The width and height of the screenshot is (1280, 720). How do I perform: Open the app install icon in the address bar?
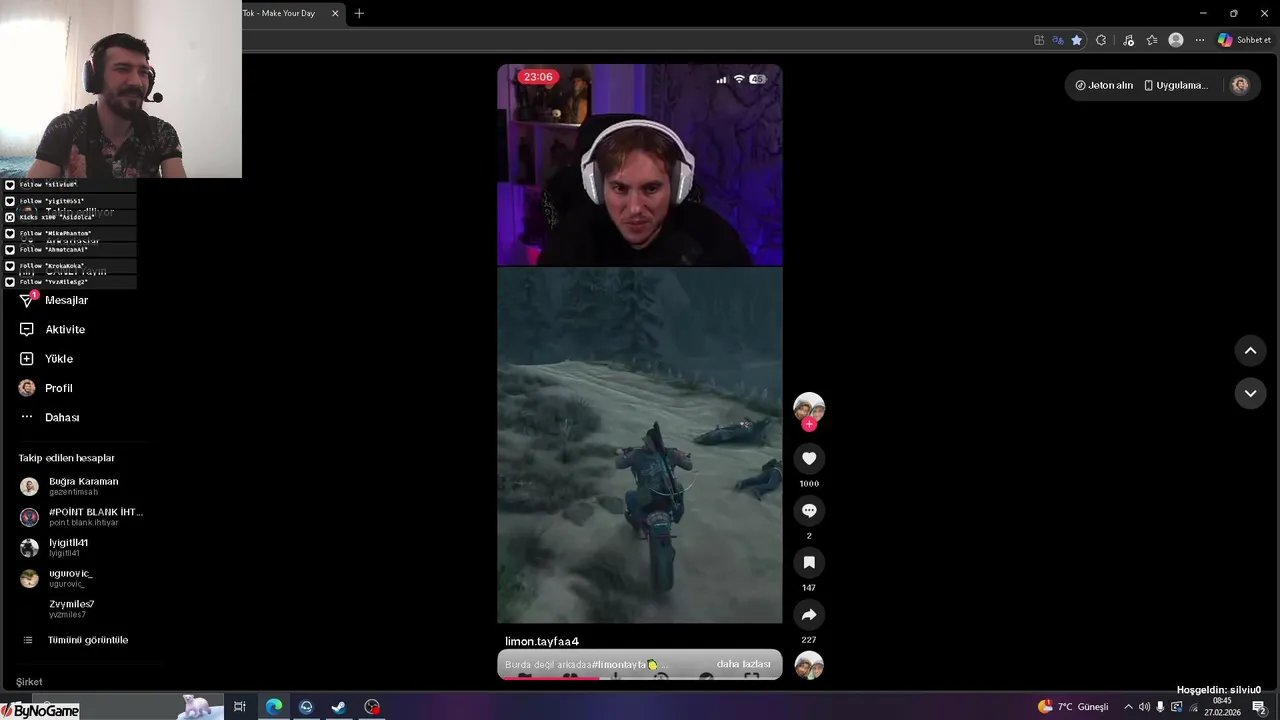point(1039,40)
